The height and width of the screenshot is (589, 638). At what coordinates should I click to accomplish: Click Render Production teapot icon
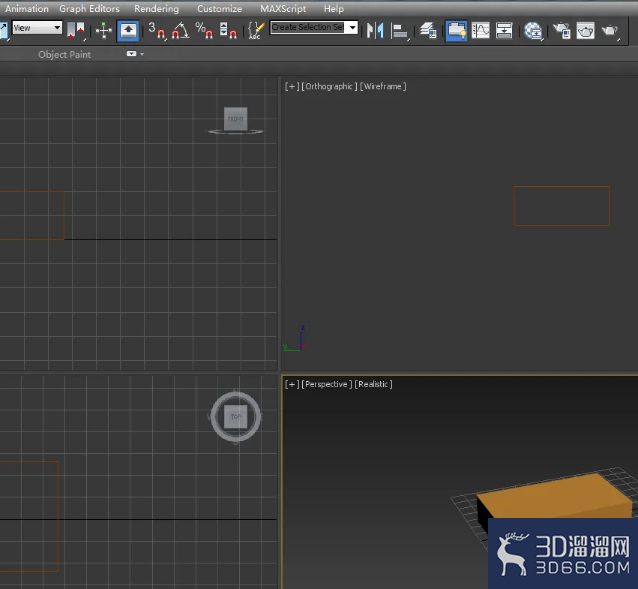pyautogui.click(x=610, y=31)
